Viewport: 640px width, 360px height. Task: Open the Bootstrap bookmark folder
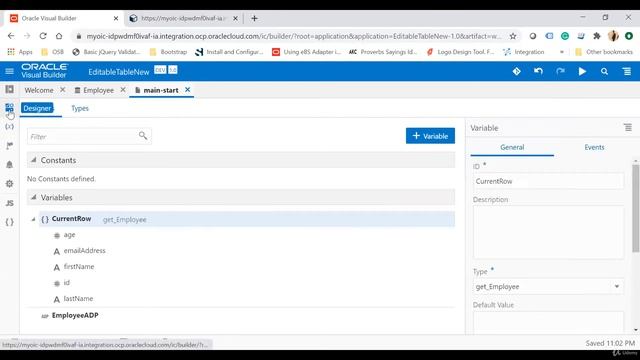tap(169, 52)
